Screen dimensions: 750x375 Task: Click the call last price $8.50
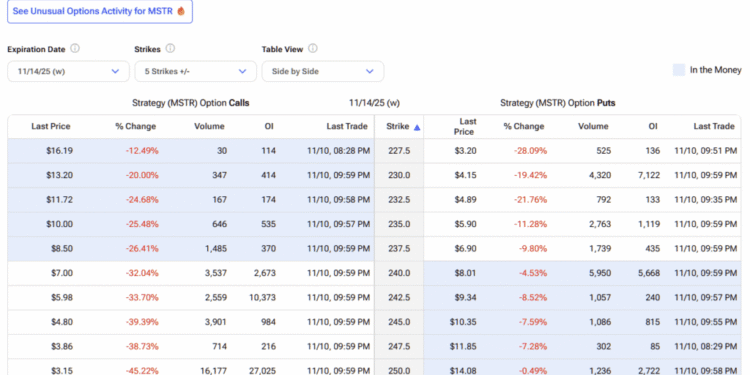[x=62, y=248]
